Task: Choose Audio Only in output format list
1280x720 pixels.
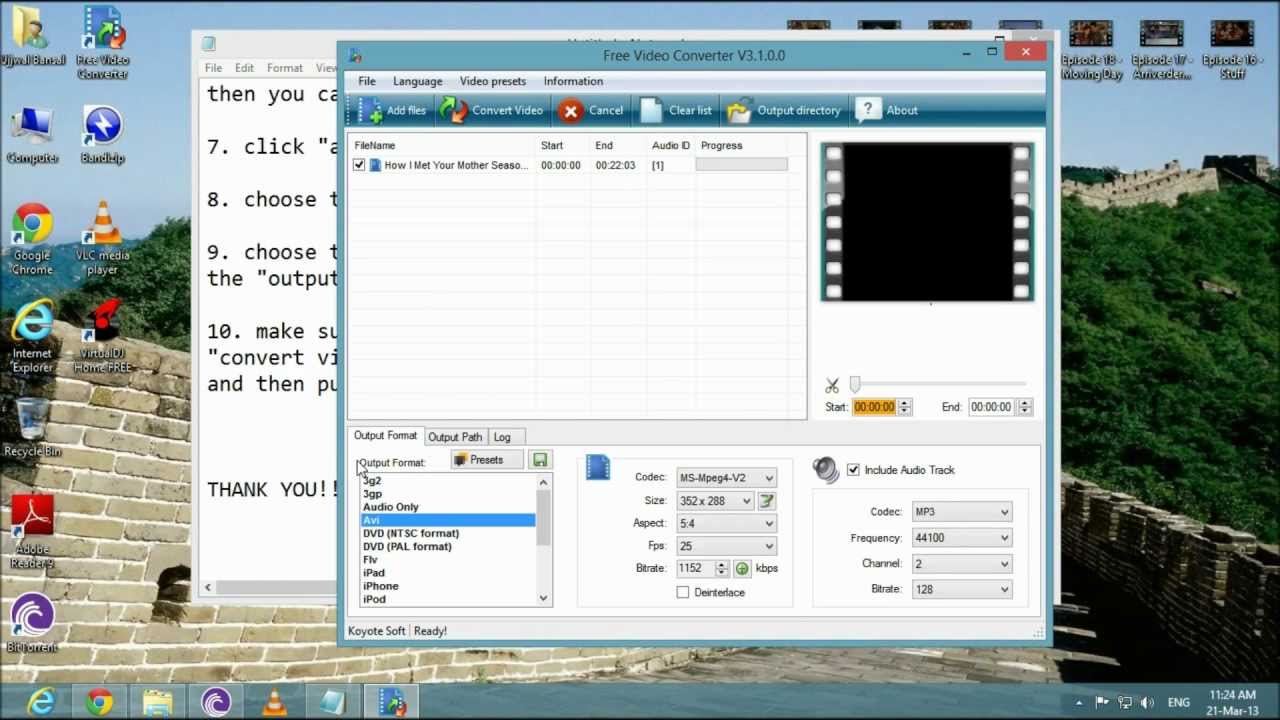Action: 391,507
